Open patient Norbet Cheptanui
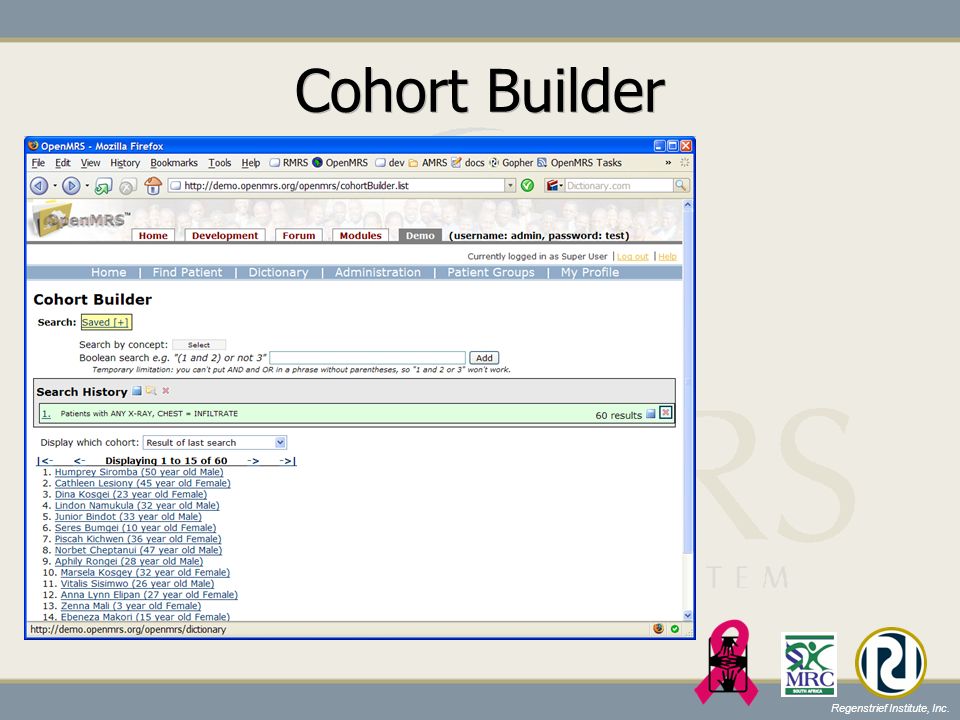Screen dimensions: 960x720 (138, 550)
